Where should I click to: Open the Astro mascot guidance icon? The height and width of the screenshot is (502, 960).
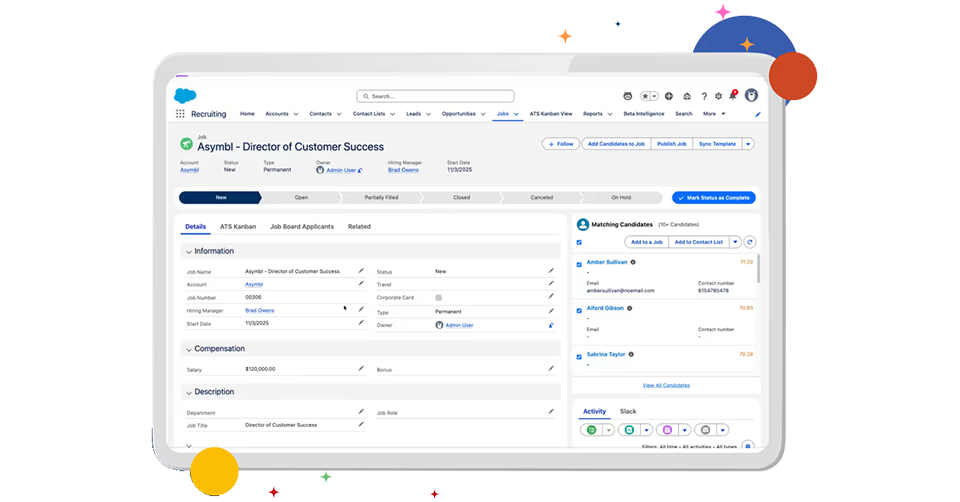[x=628, y=96]
